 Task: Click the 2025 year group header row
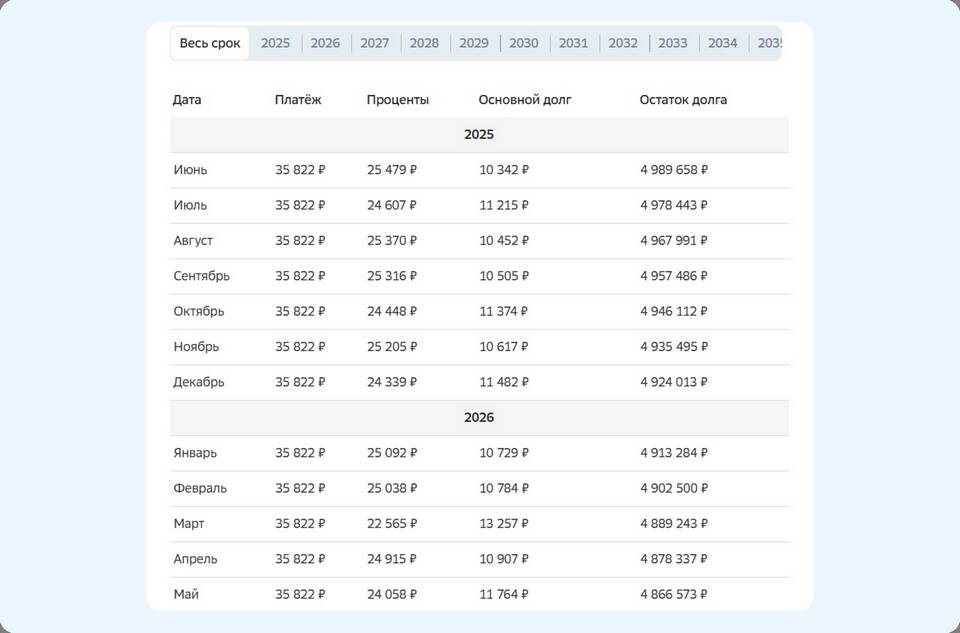click(x=479, y=135)
